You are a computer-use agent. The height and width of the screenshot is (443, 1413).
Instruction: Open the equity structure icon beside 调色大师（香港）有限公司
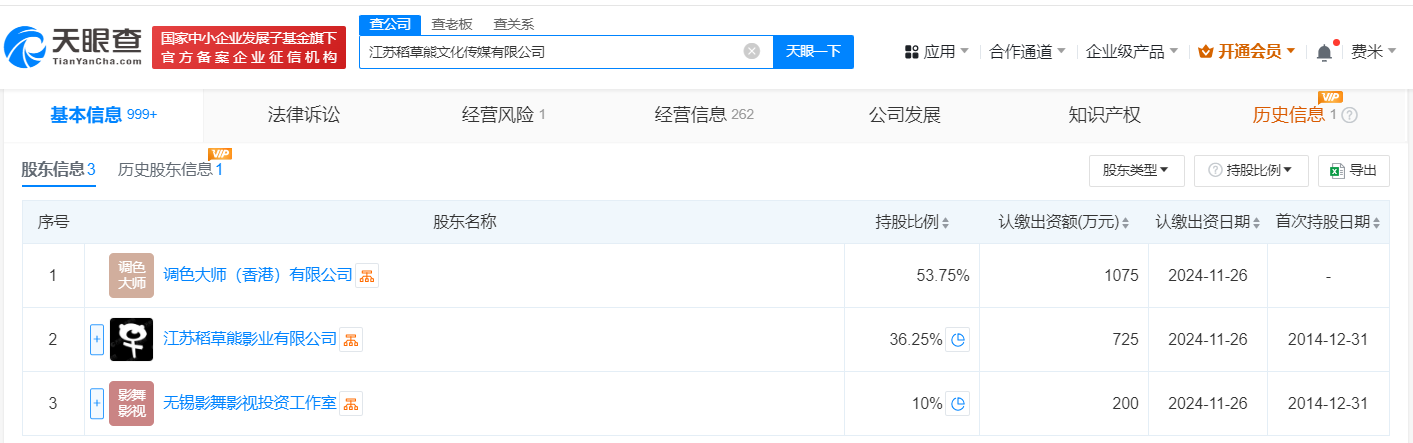click(x=367, y=276)
